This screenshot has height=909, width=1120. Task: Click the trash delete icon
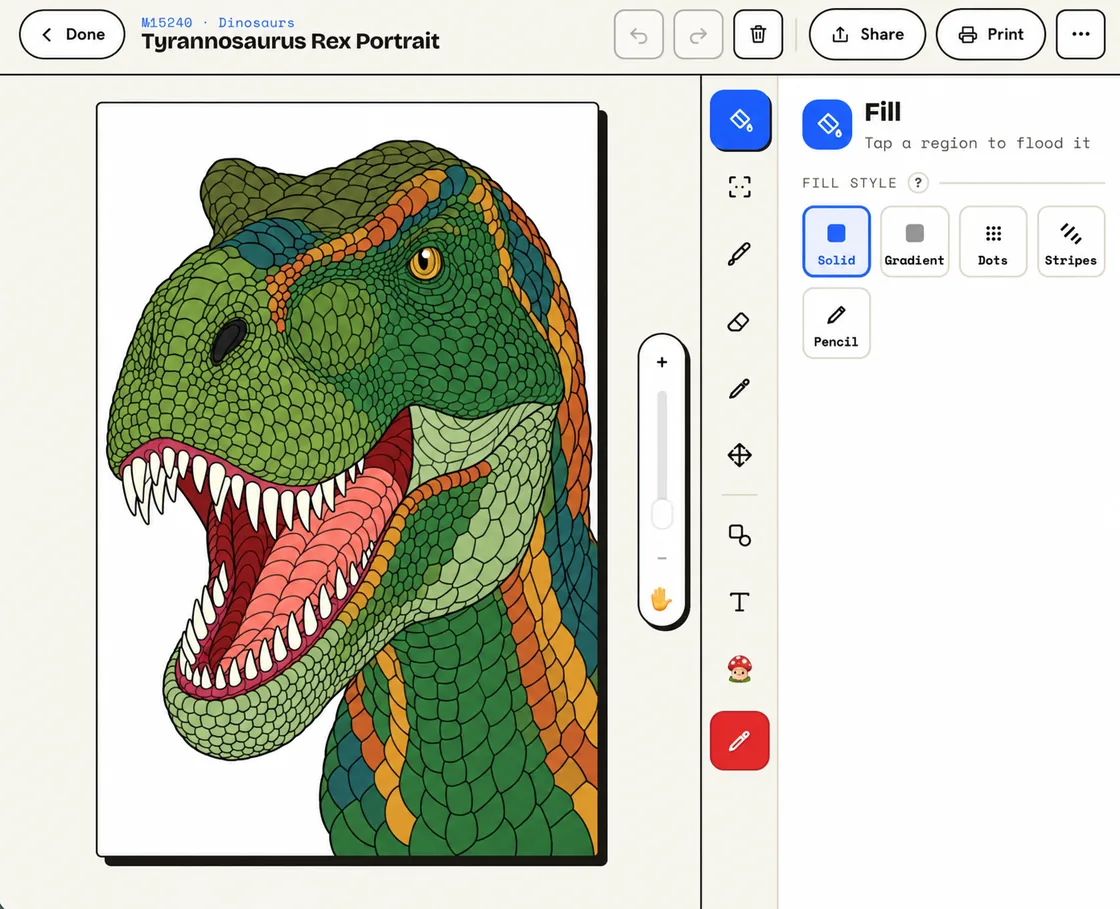(x=758, y=34)
